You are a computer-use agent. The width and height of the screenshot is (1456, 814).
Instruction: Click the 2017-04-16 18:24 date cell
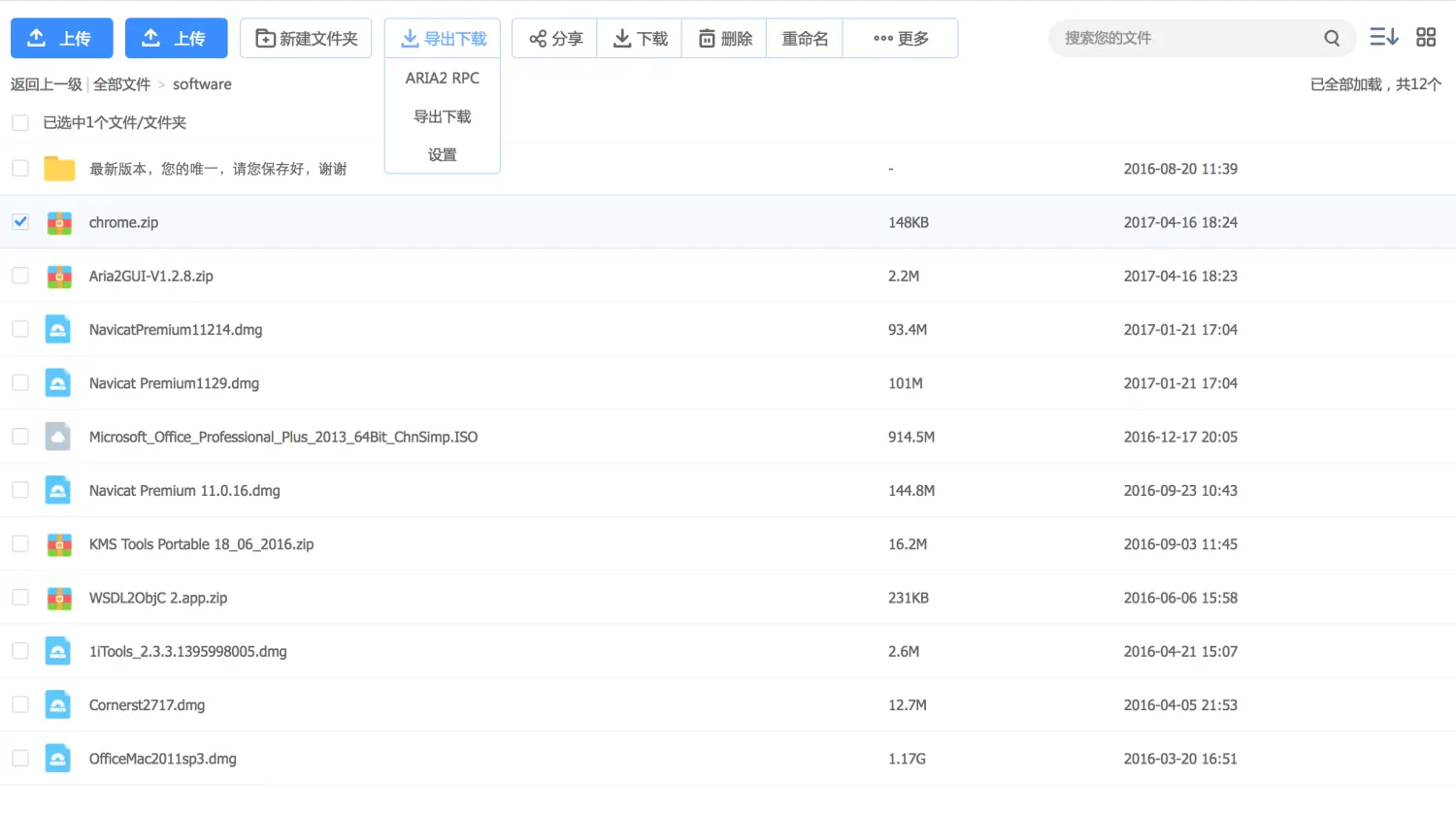click(1180, 222)
